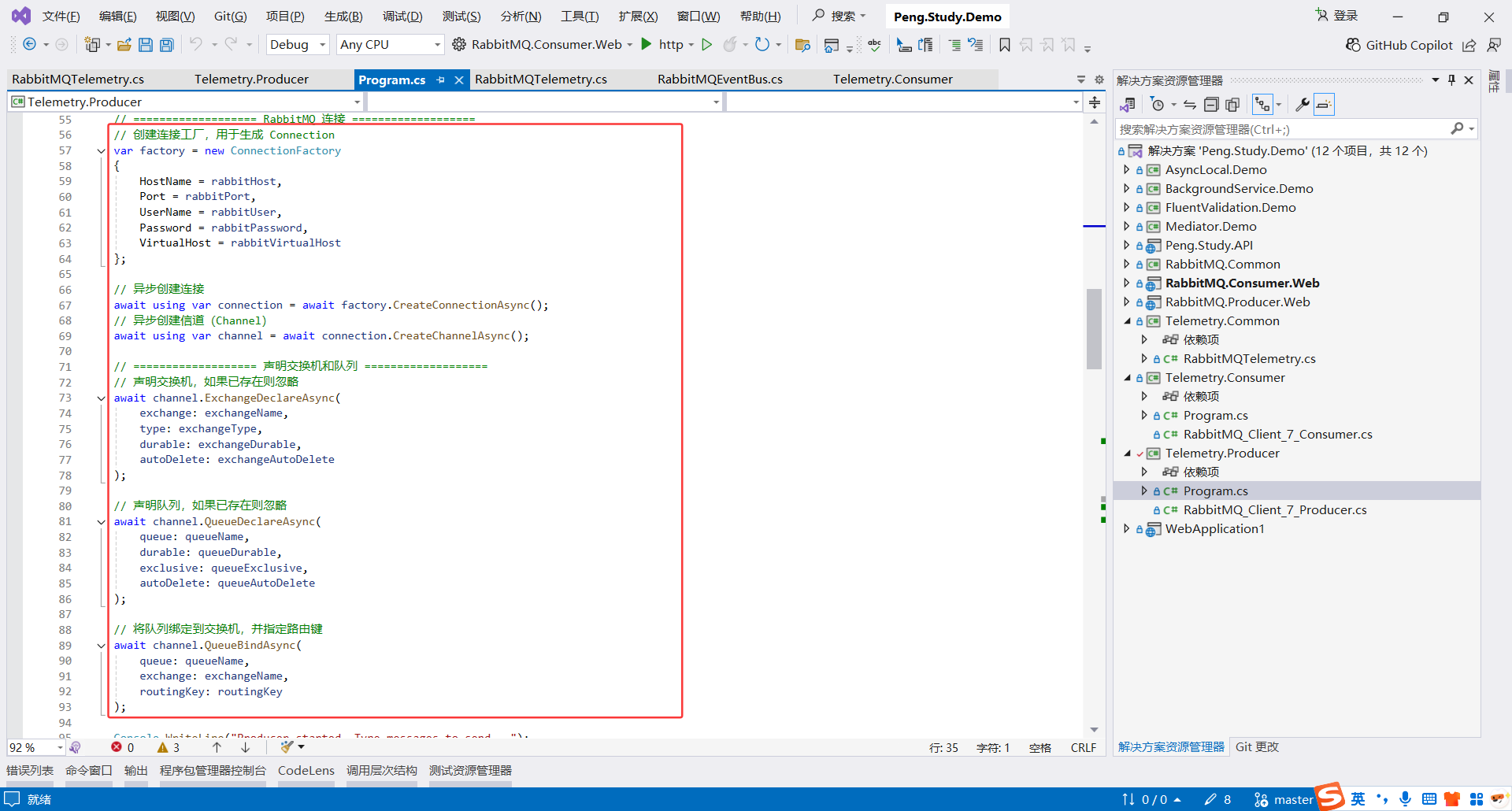
Task: Open the 工具(T) menu
Action: pos(580,17)
